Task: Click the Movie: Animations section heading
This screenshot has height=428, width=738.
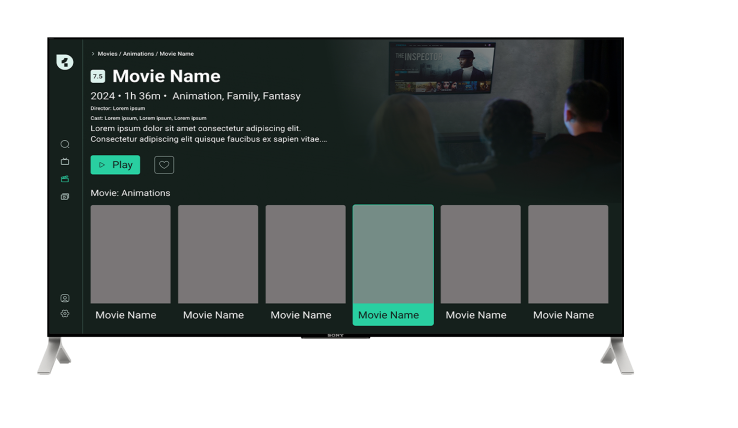Action: point(131,193)
